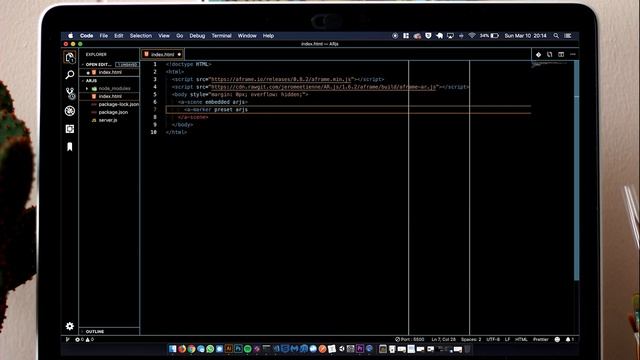Open WhatsApp from the Dock
640x360 pixels.
(x=210, y=349)
